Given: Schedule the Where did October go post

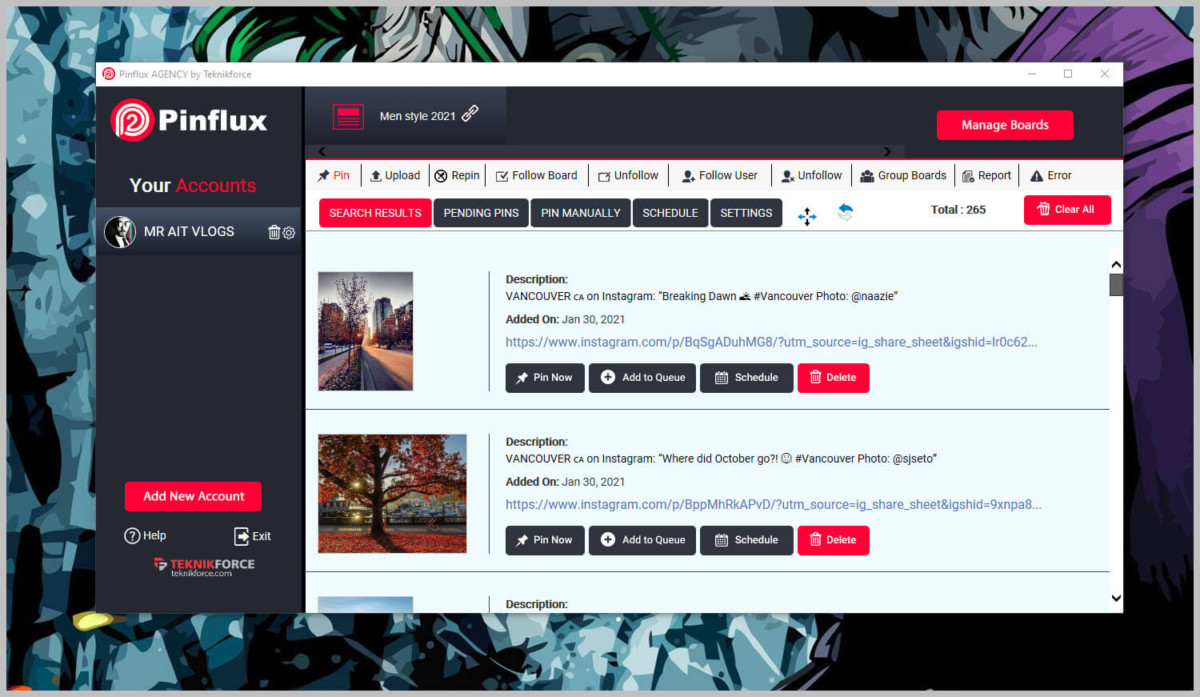Looking at the screenshot, I should 746,540.
